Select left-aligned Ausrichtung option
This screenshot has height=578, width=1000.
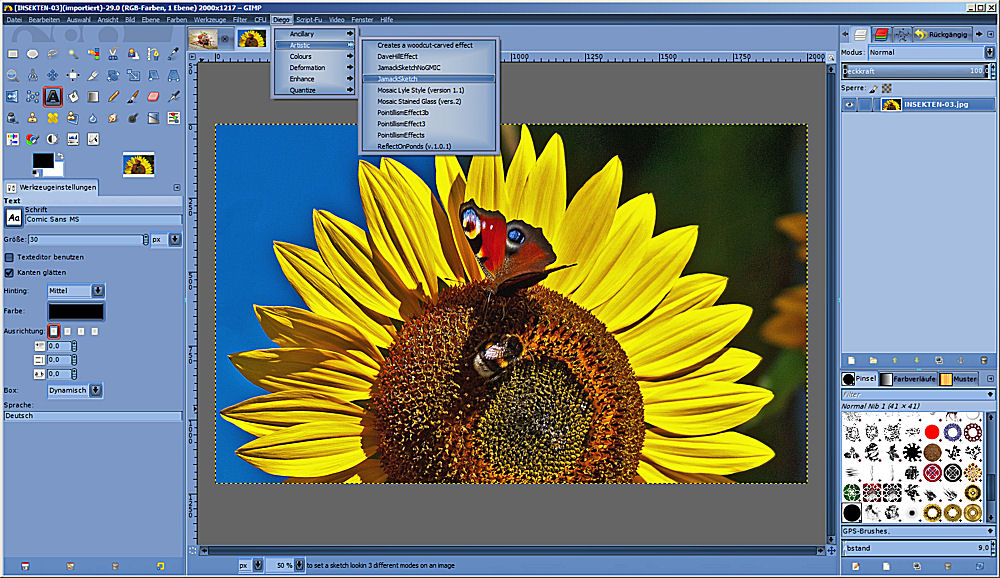pos(54,331)
